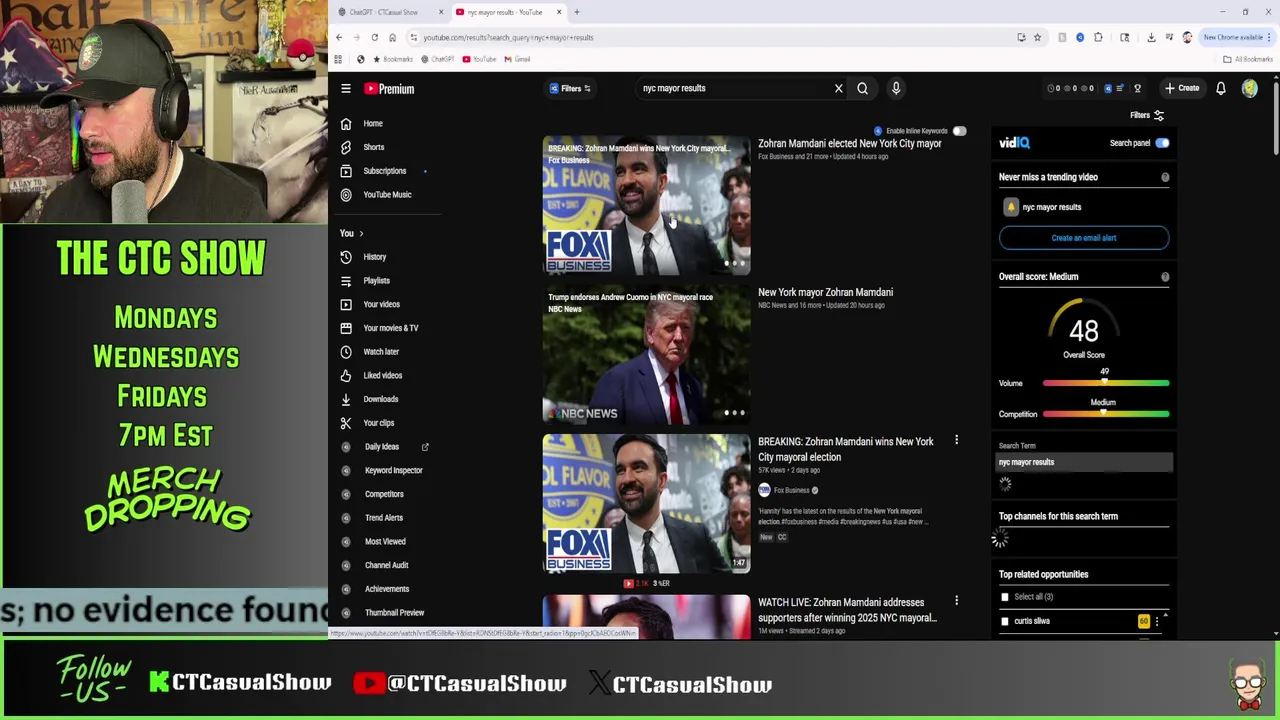The width and height of the screenshot is (1280, 720).
Task: Open Liked videos in the sidebar
Action: (x=385, y=376)
